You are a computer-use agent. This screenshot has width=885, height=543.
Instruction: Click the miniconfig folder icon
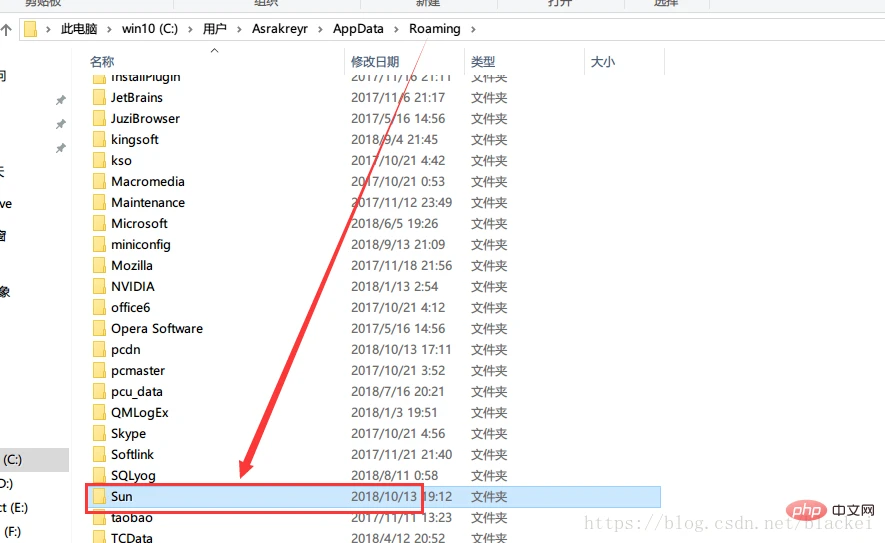click(x=99, y=244)
